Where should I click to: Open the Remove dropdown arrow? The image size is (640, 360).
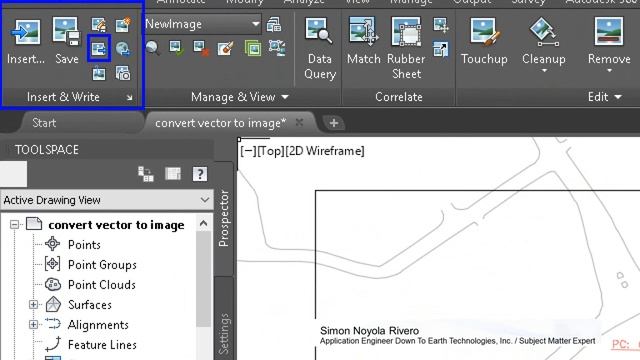click(x=609, y=71)
